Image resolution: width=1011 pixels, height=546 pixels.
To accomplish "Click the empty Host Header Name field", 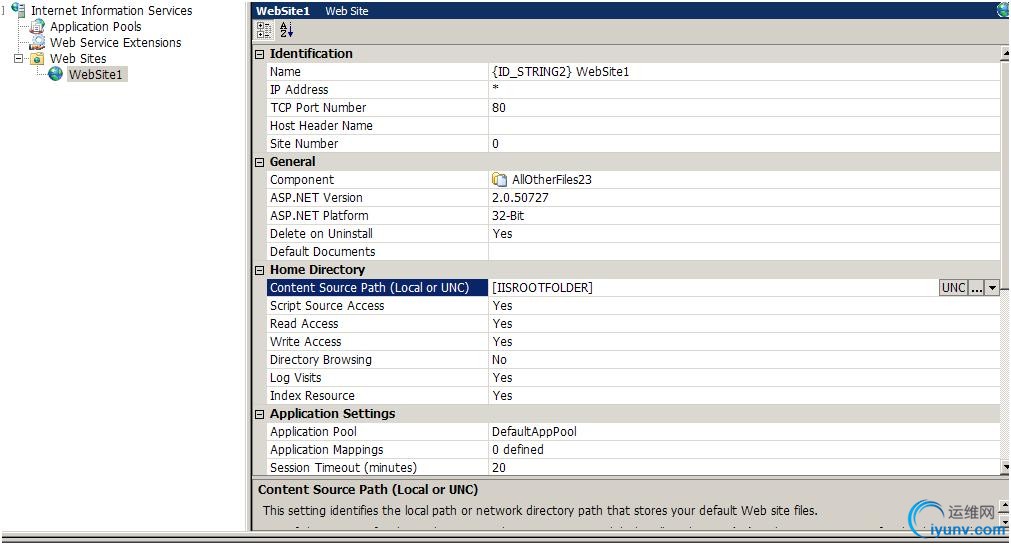I will pos(744,126).
